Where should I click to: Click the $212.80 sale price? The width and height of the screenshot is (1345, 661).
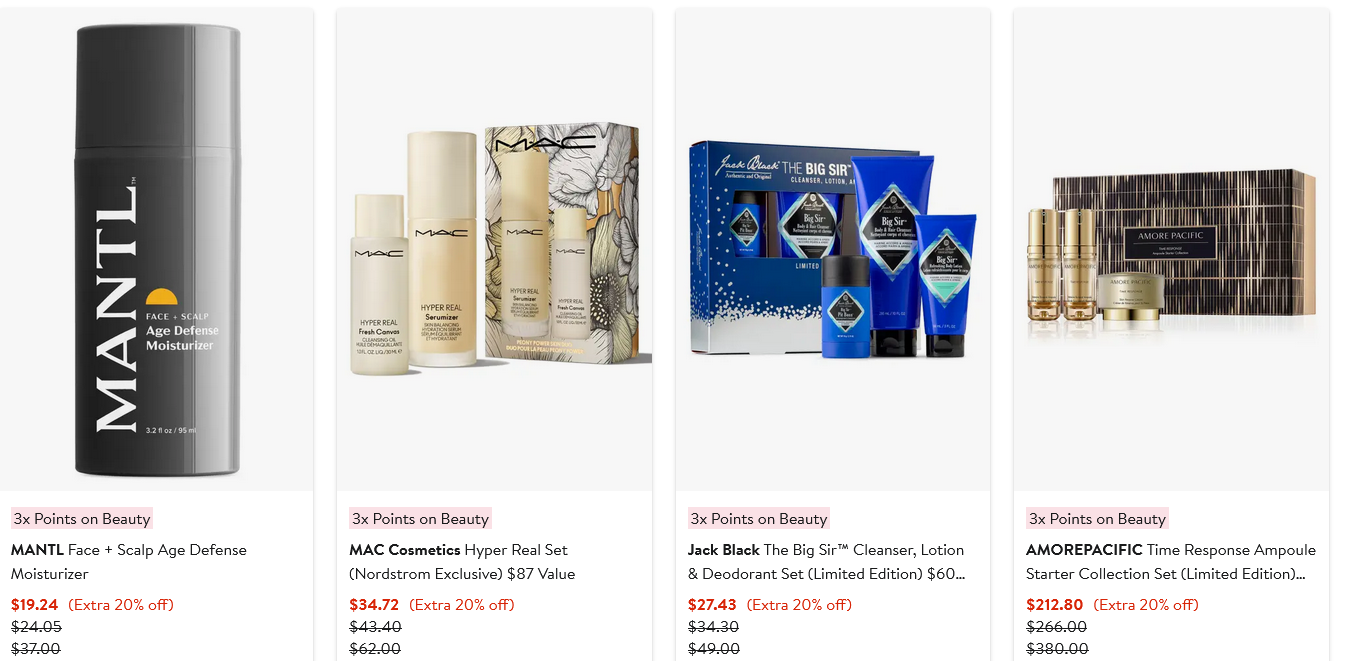pos(1054,605)
